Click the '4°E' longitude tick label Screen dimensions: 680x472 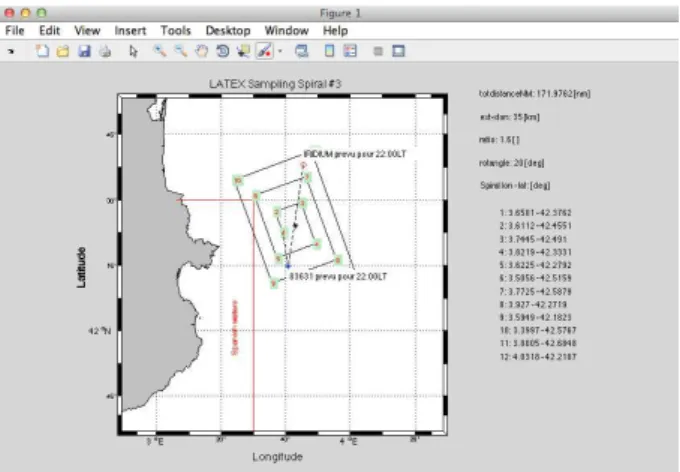pos(349,442)
